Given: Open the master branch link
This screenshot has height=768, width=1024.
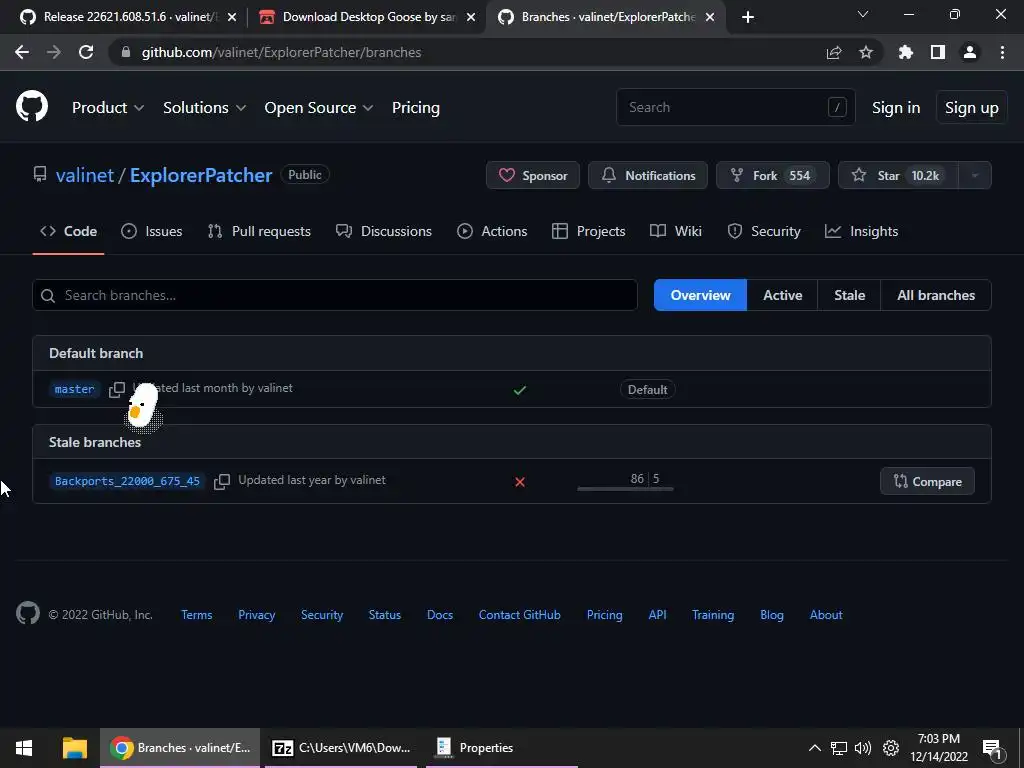Looking at the screenshot, I should click(x=74, y=389).
